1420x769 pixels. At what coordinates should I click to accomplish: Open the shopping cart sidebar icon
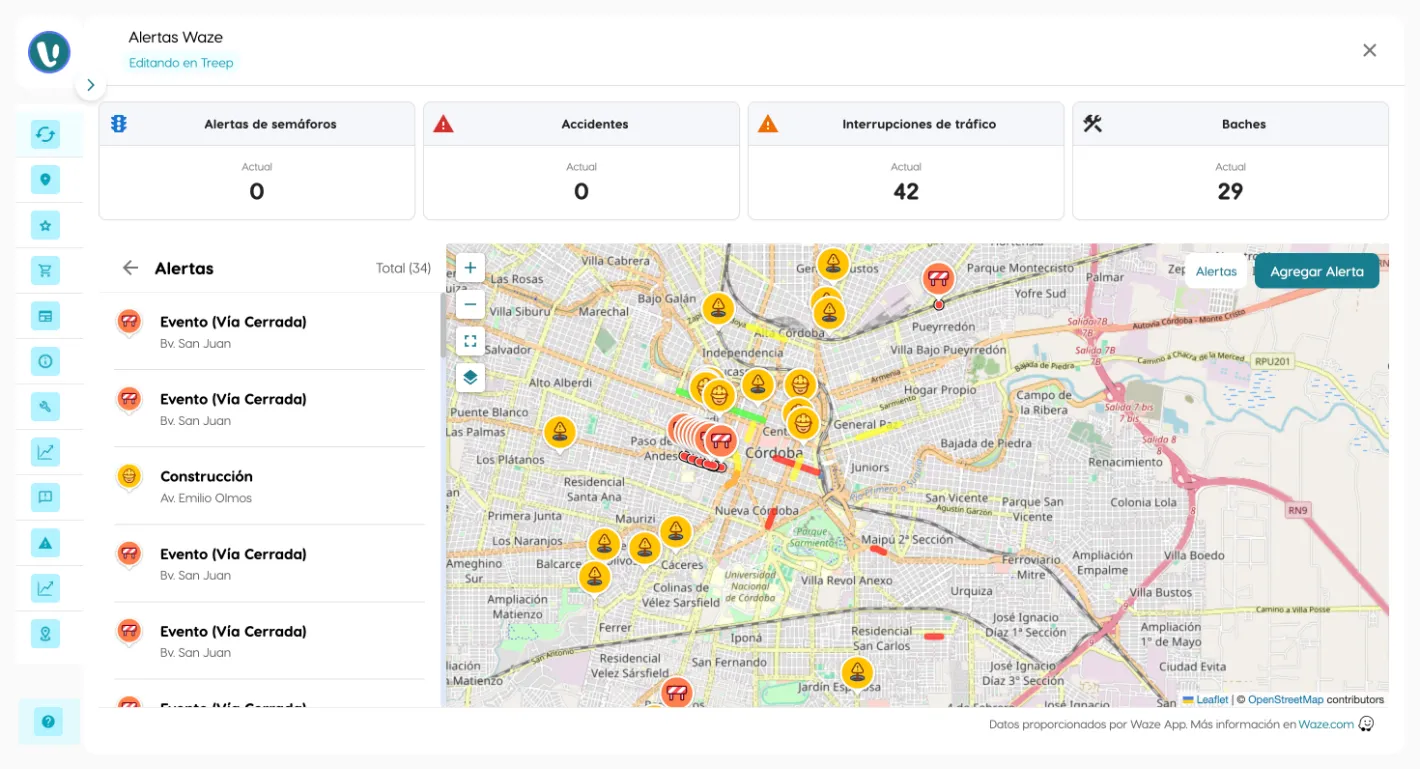(x=45, y=270)
